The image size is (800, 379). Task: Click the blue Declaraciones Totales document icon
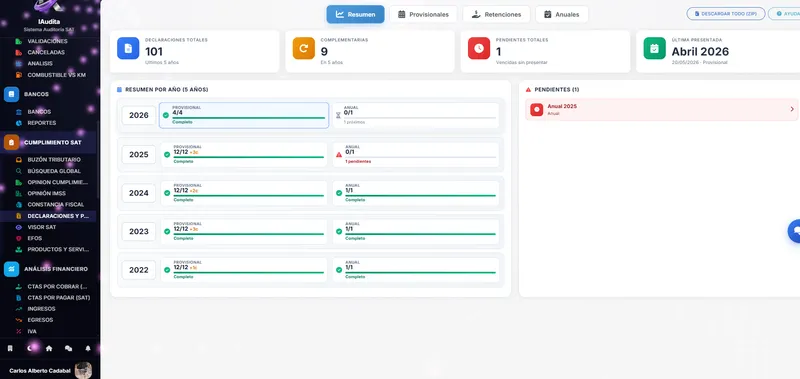(x=128, y=48)
